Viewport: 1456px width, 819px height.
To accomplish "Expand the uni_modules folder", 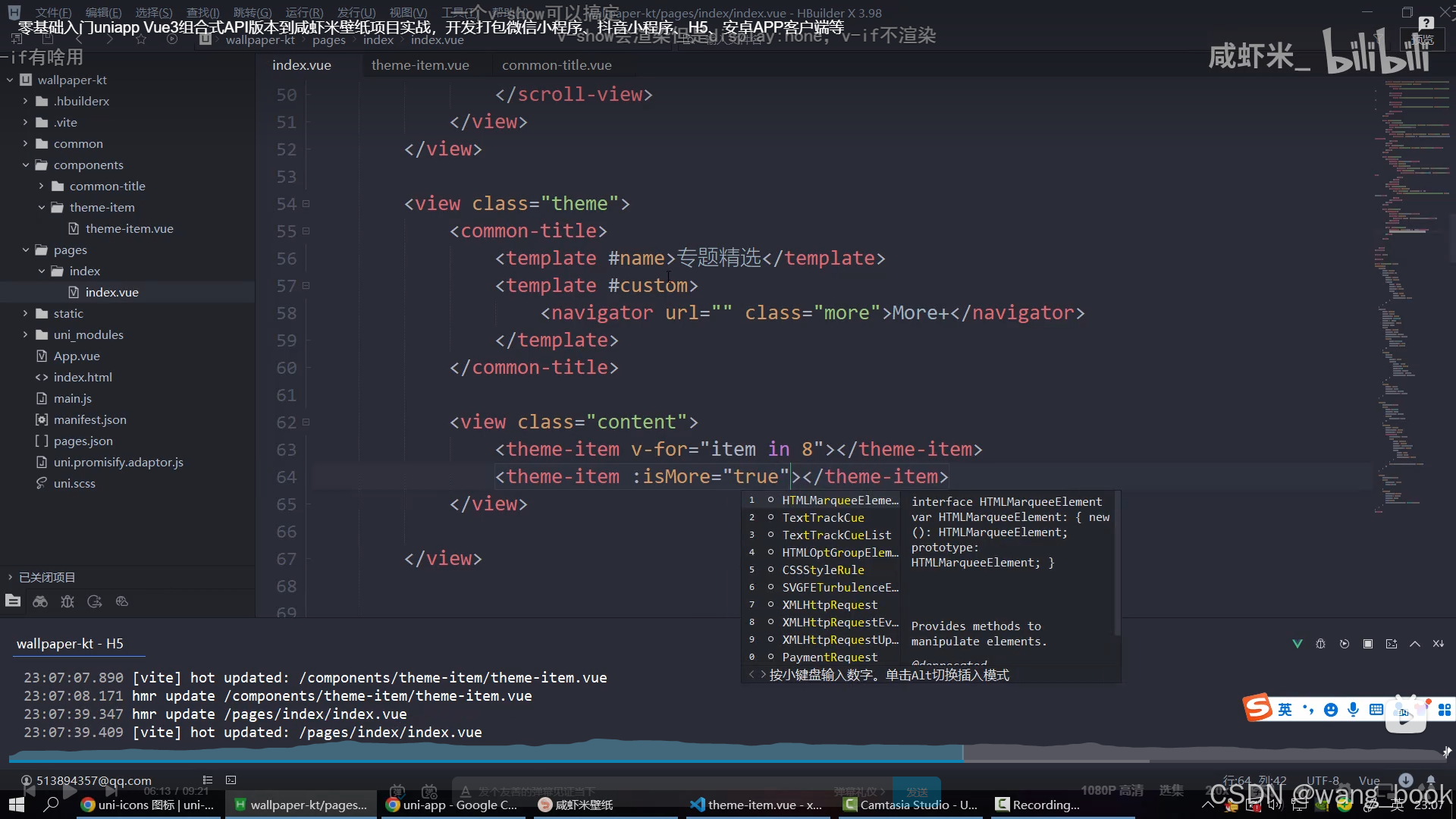I will tap(25, 334).
